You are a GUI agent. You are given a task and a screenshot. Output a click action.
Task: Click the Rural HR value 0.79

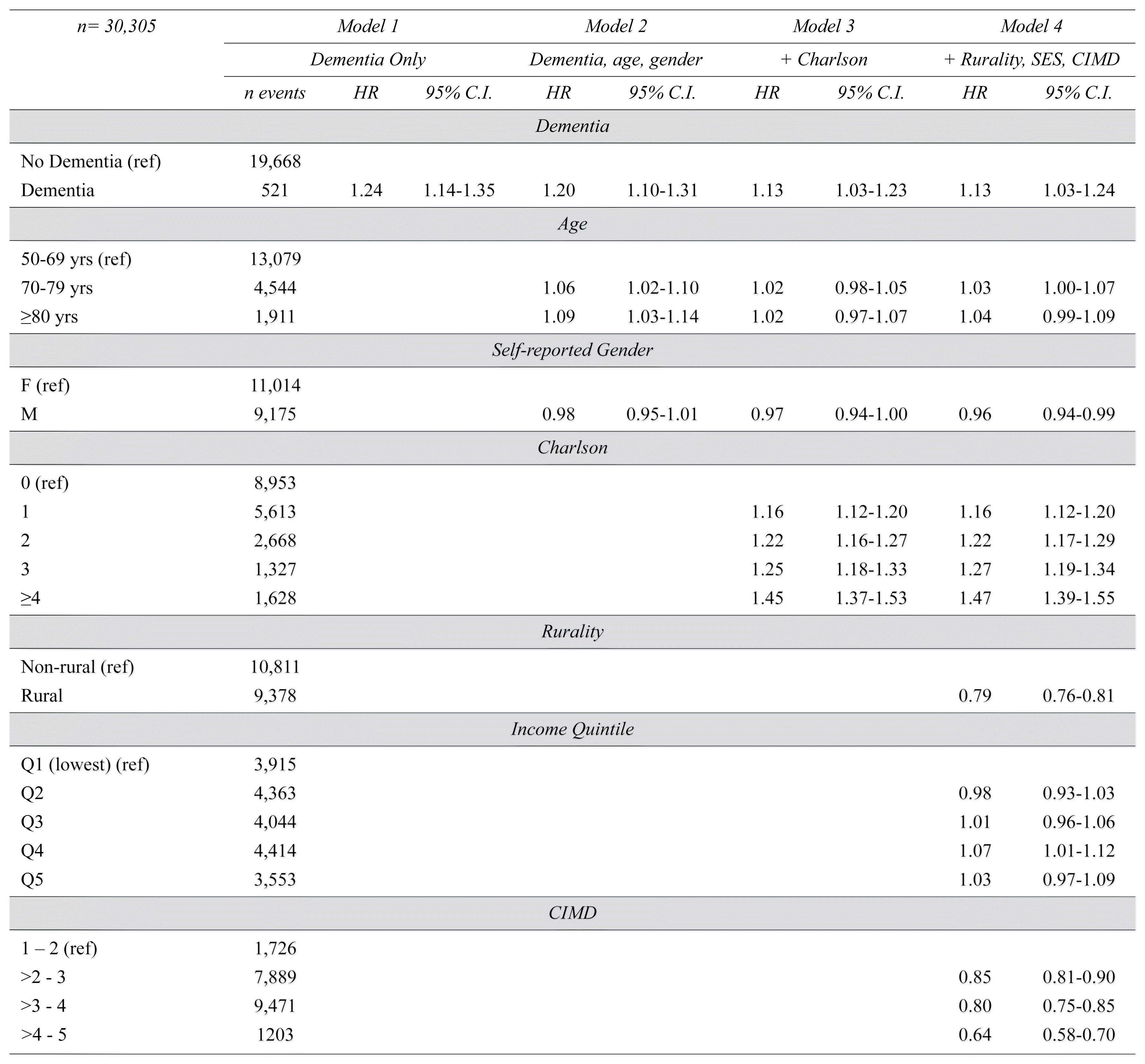click(x=975, y=696)
